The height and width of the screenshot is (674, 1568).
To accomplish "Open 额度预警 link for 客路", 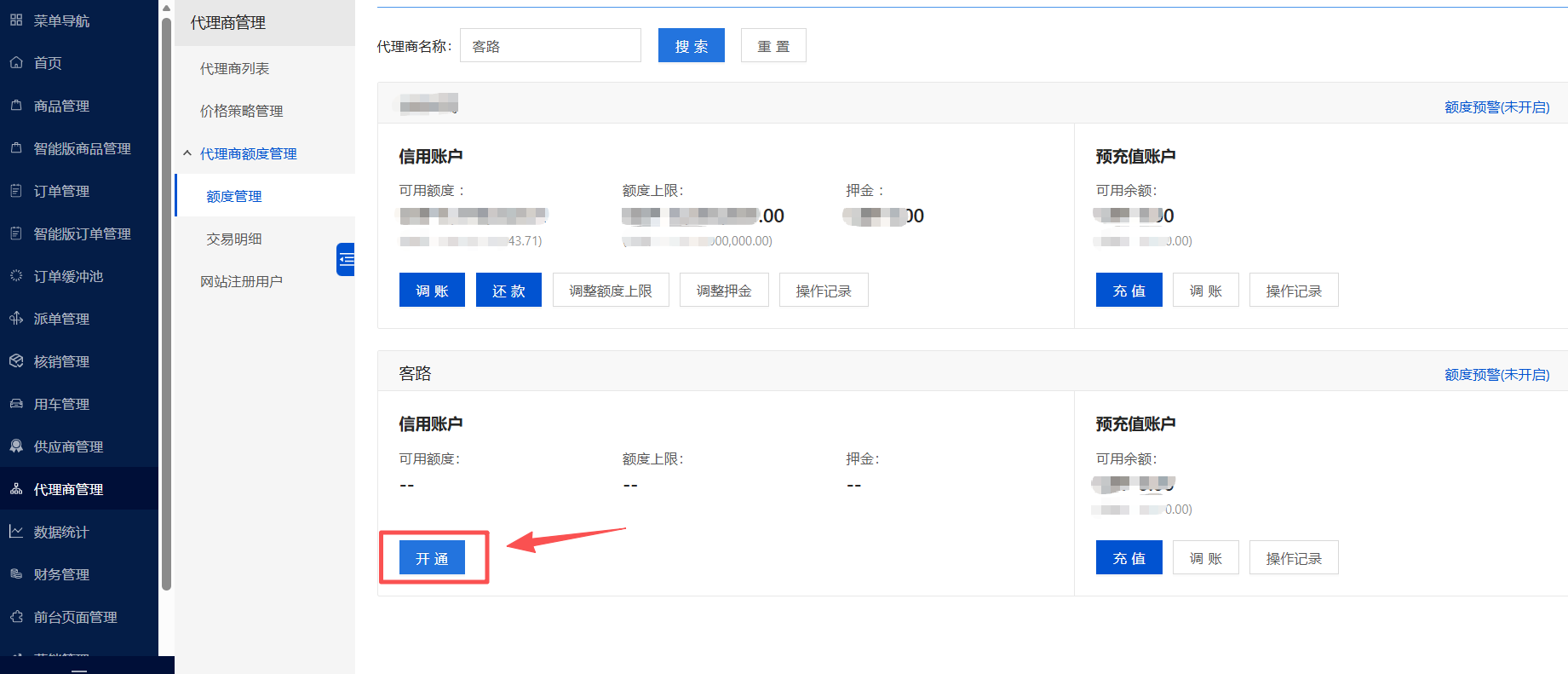I will 1497,374.
